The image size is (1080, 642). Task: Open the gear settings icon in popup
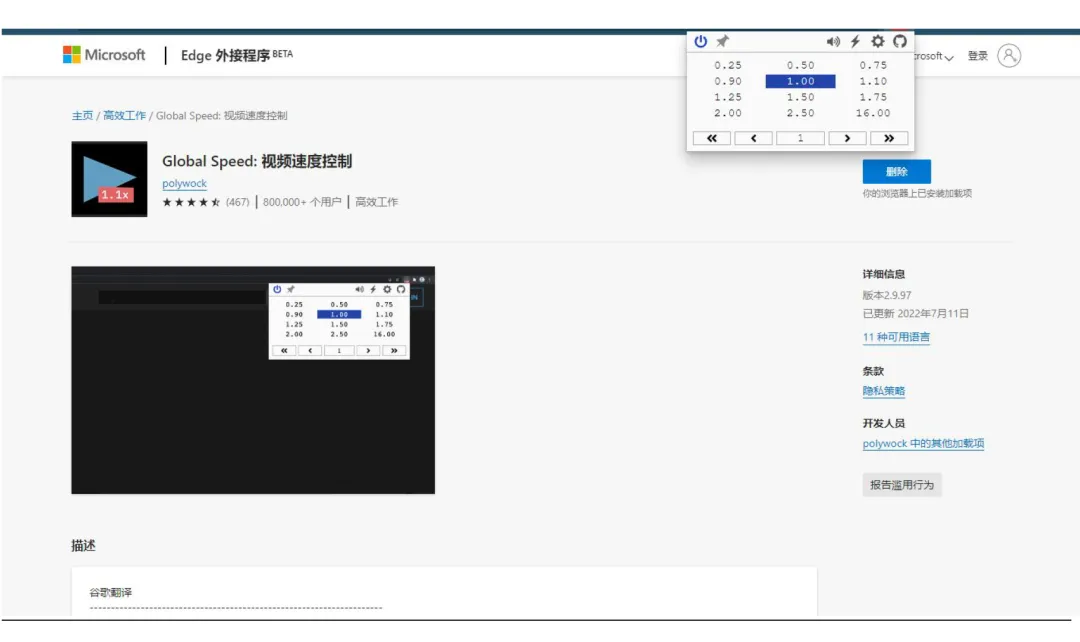coord(878,41)
